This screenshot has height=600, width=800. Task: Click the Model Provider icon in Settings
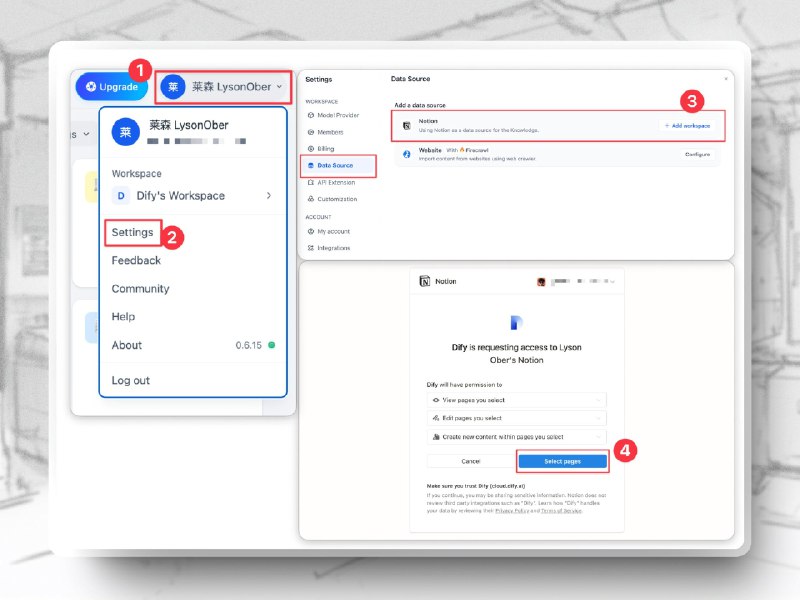coord(311,115)
